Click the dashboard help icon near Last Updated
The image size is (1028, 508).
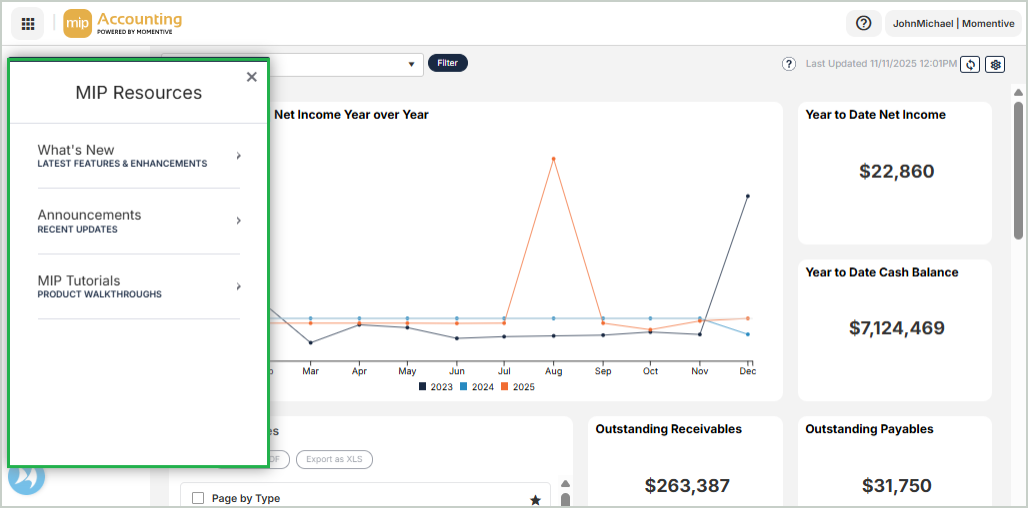788,64
